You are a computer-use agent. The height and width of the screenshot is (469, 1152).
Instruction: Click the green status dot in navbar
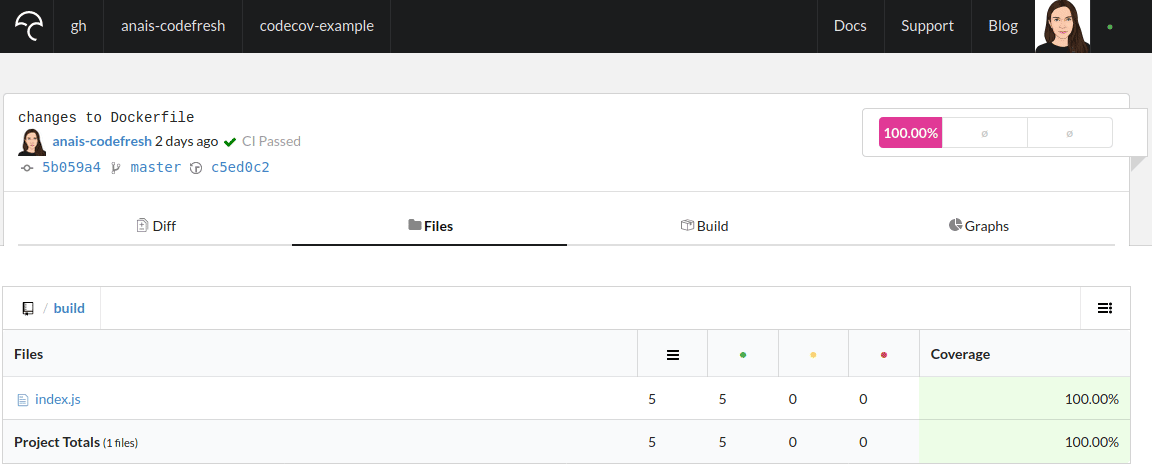[1110, 27]
